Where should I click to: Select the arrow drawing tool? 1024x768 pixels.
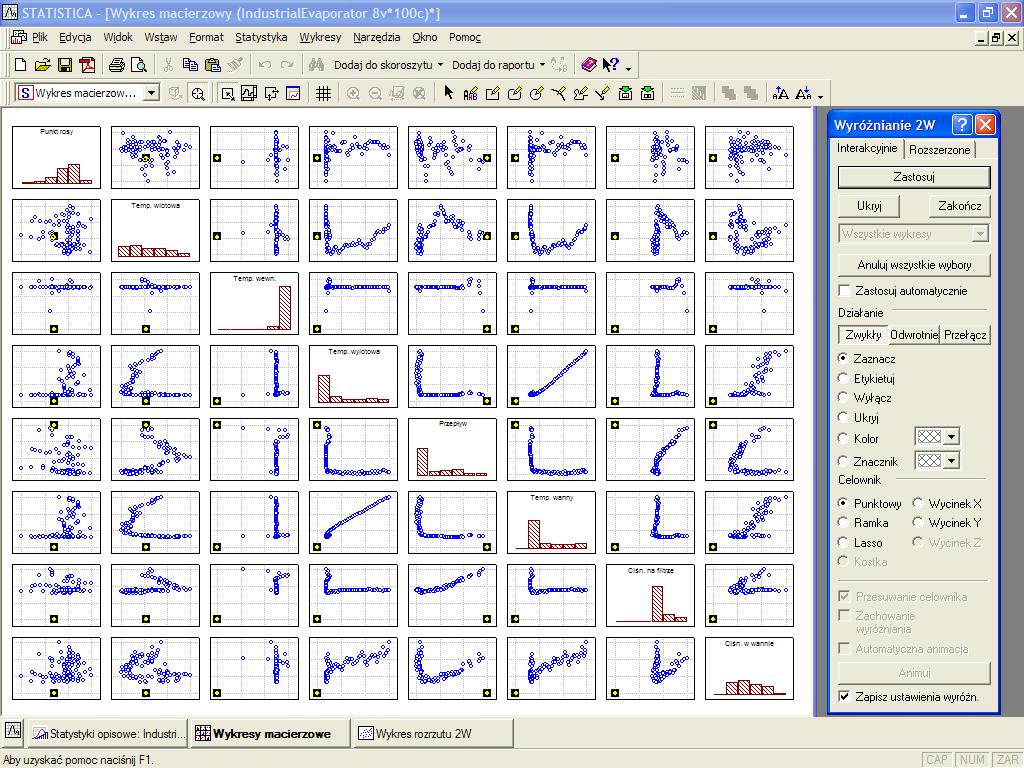pos(603,93)
